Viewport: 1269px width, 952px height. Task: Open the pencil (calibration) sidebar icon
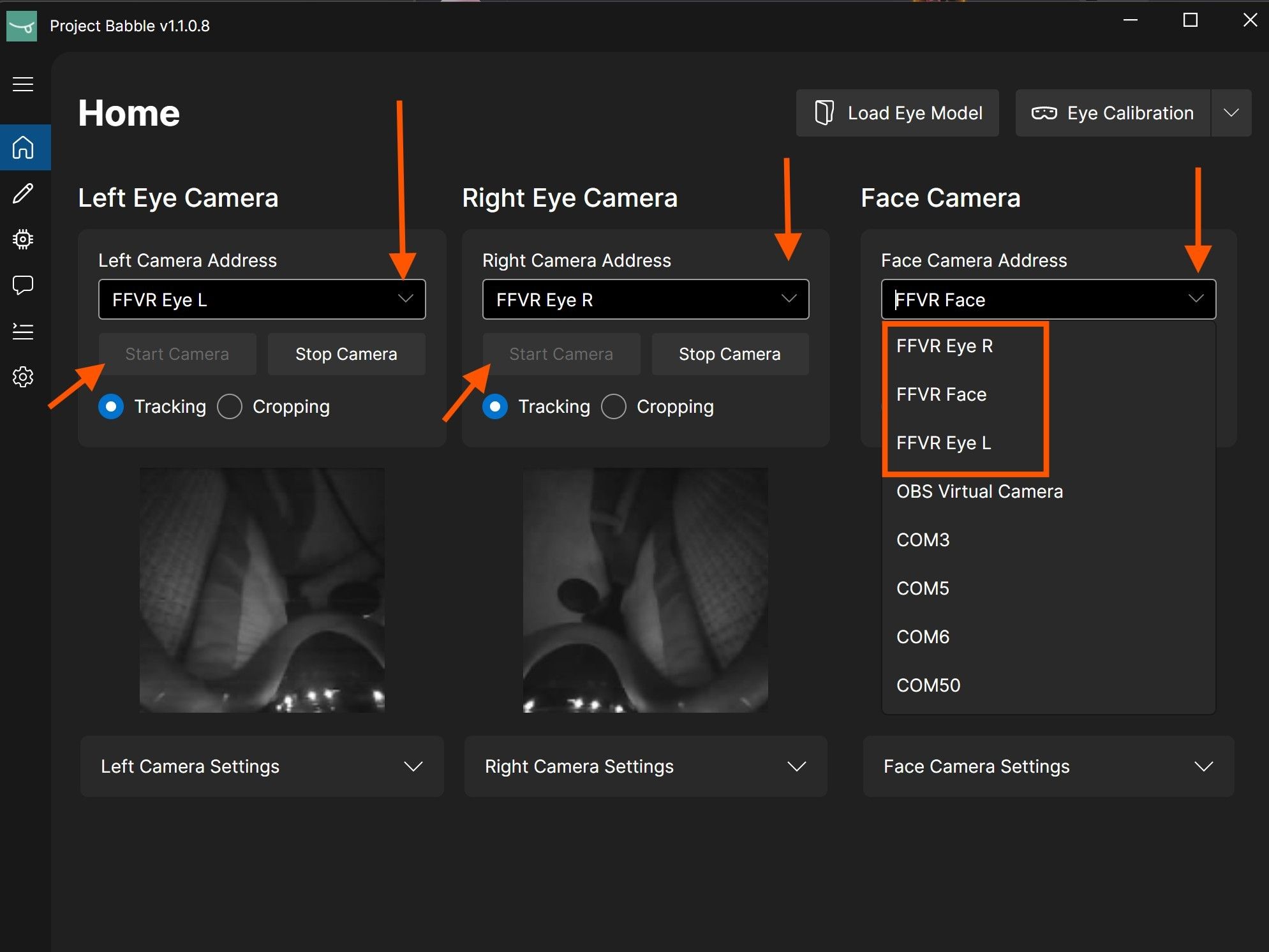23,193
